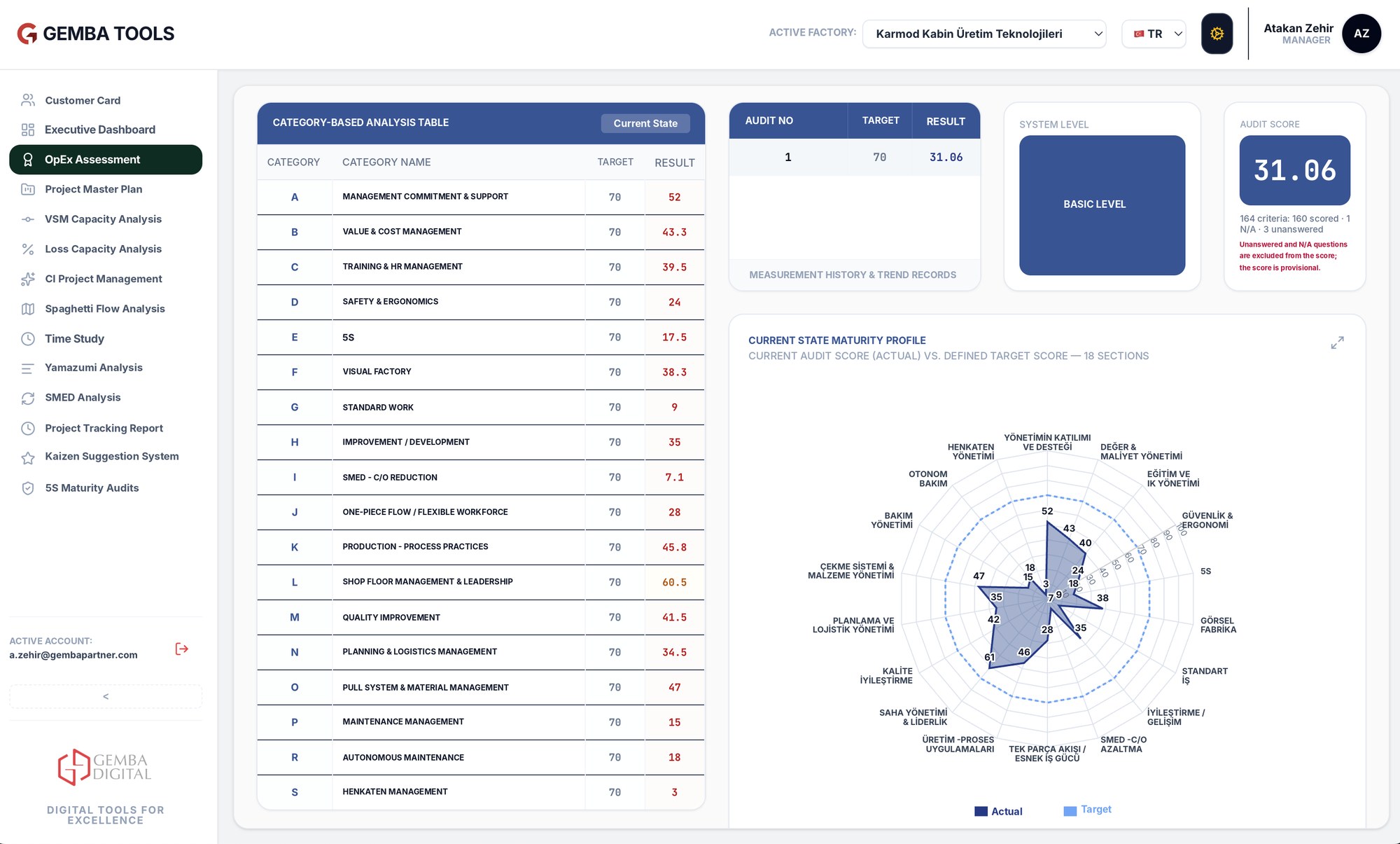Expand the maturity profile radar chart
Screen dimensions: 1400x844
1337,343
